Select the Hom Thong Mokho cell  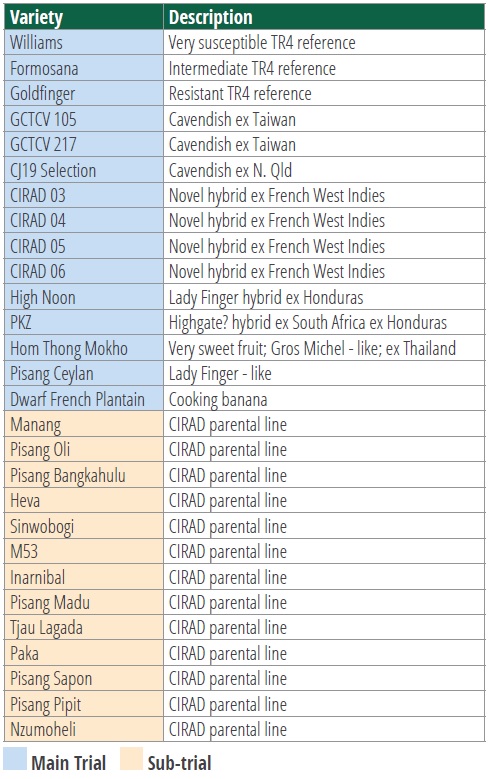coord(83,348)
